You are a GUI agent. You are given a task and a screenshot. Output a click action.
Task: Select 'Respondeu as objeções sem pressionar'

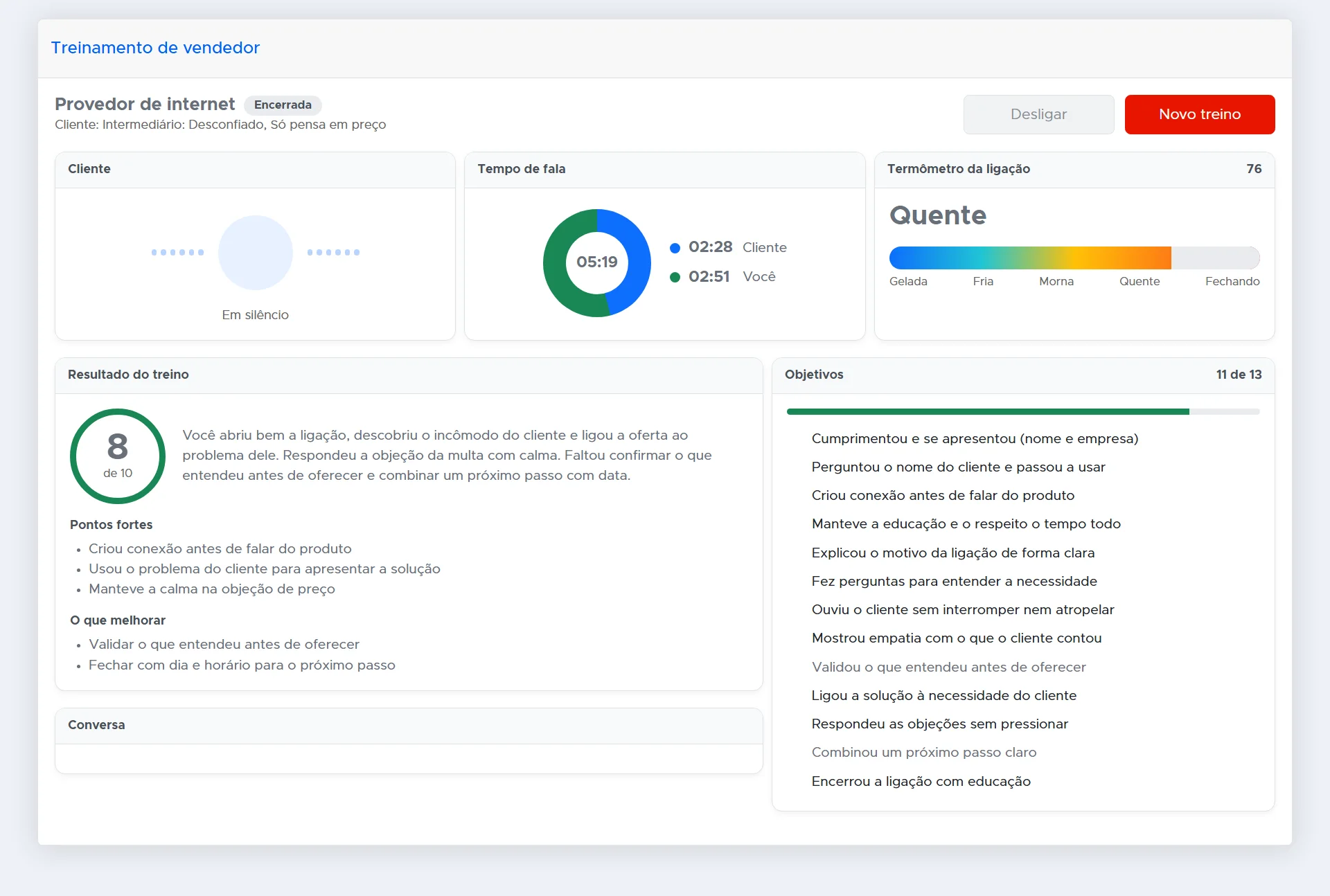click(x=940, y=724)
